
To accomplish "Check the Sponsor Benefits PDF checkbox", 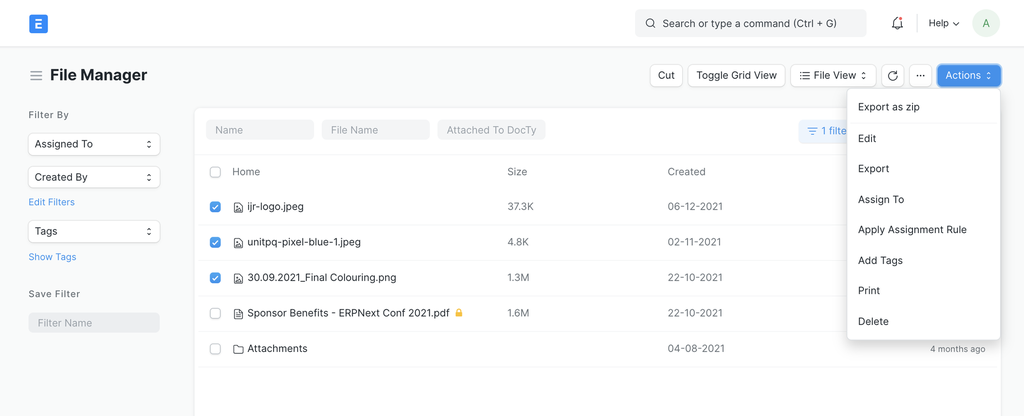I will [x=215, y=313].
